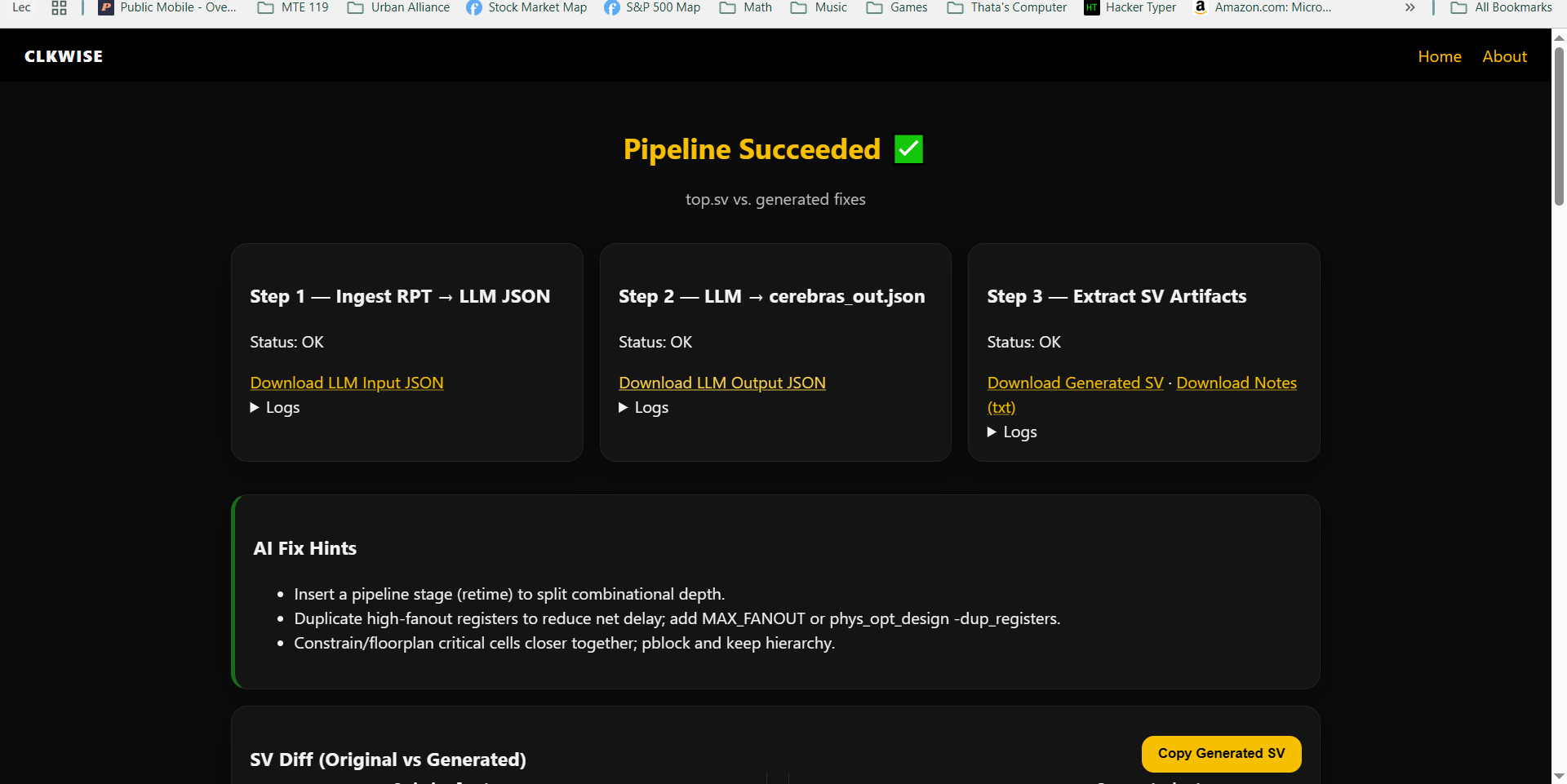
Task: Open the Hacker Typer bookmark
Action: pyautogui.click(x=1130, y=7)
